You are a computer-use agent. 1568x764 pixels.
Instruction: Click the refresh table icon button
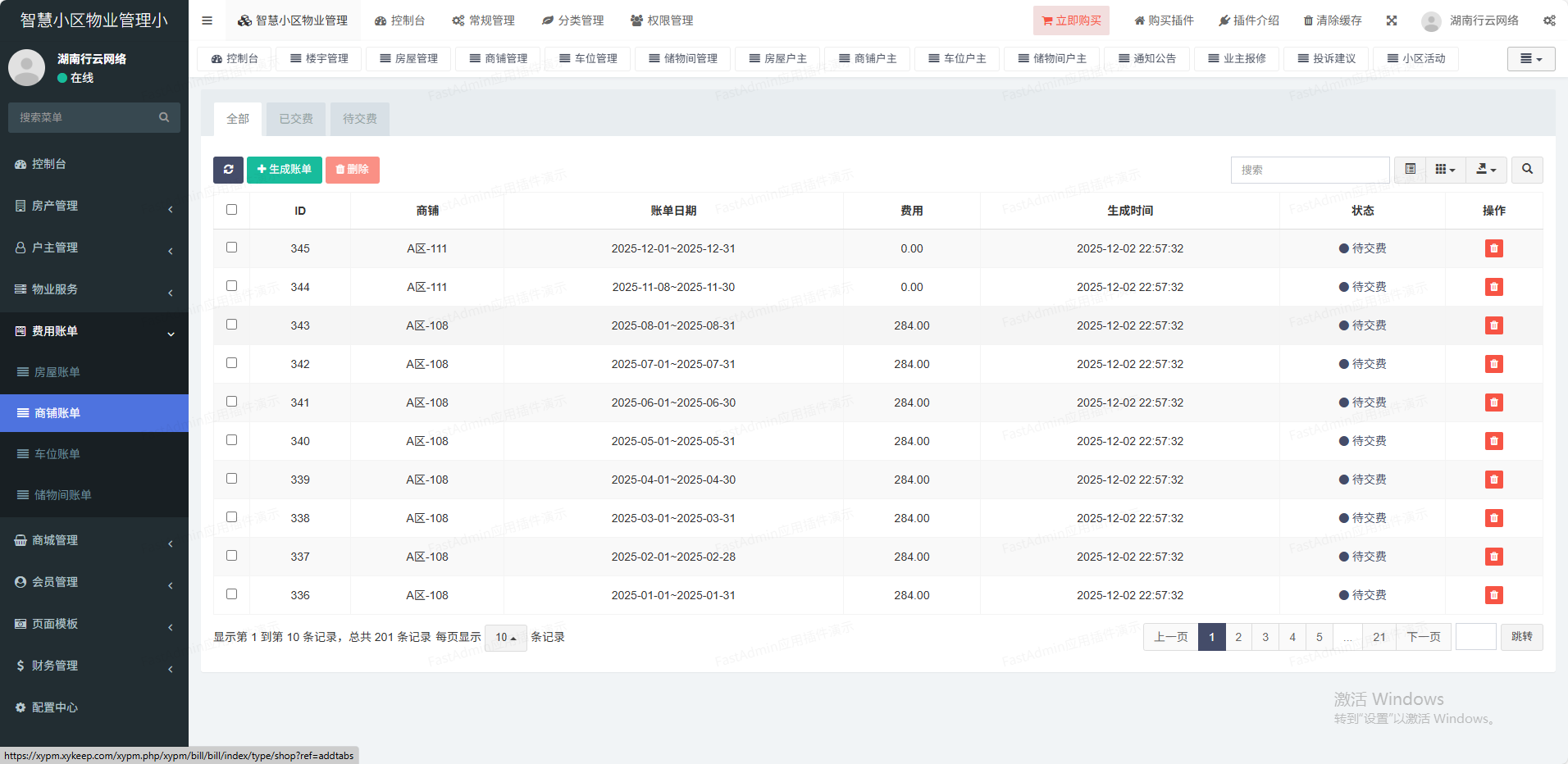coord(228,170)
